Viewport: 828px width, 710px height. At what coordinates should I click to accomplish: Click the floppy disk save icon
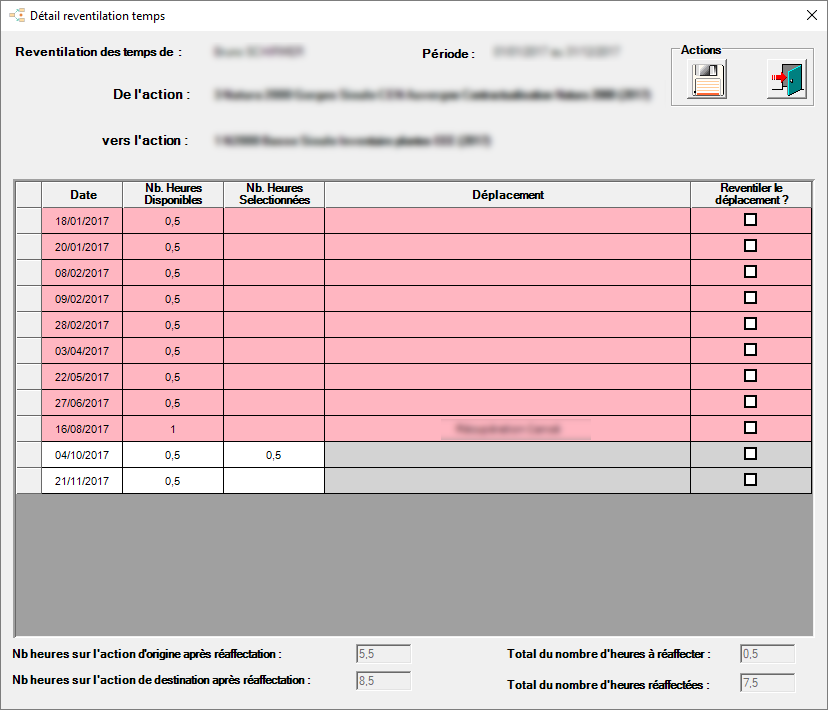point(707,80)
